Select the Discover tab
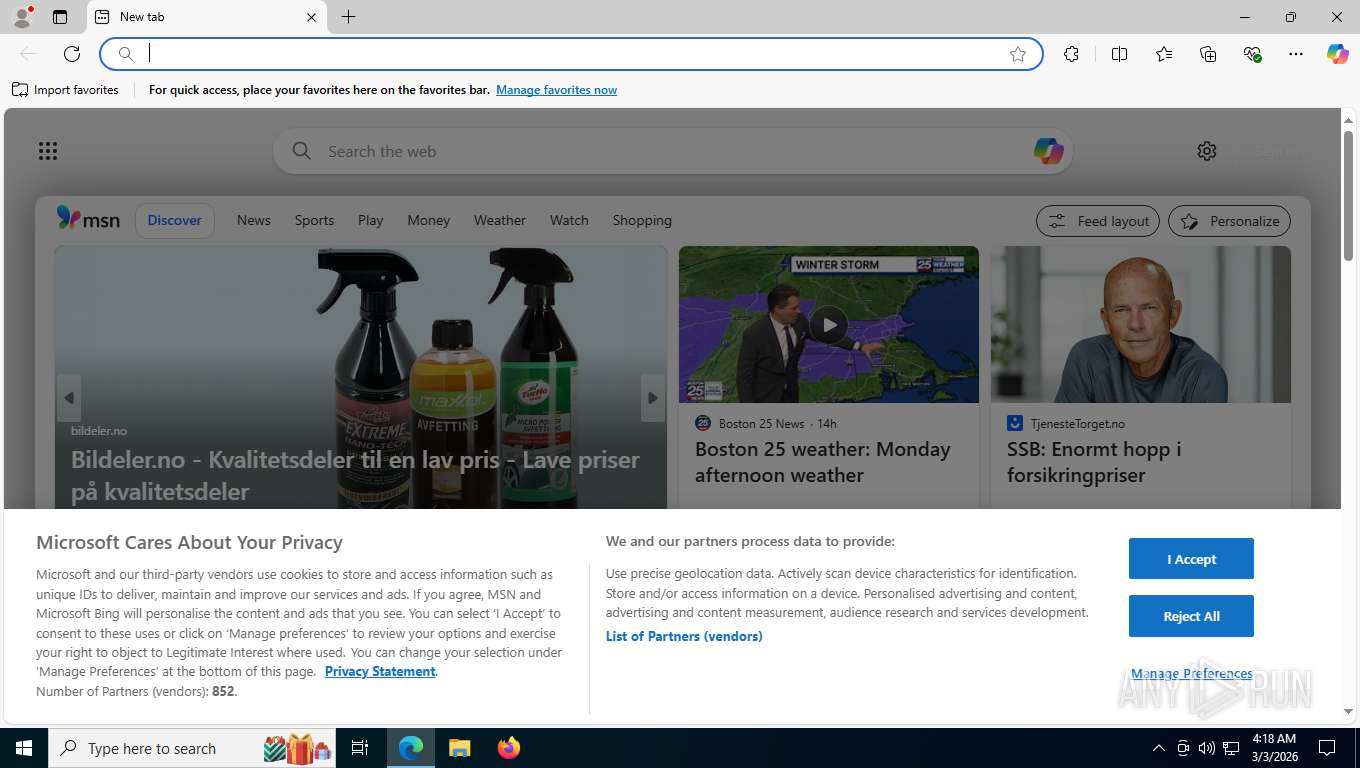This screenshot has width=1360, height=768. (175, 220)
